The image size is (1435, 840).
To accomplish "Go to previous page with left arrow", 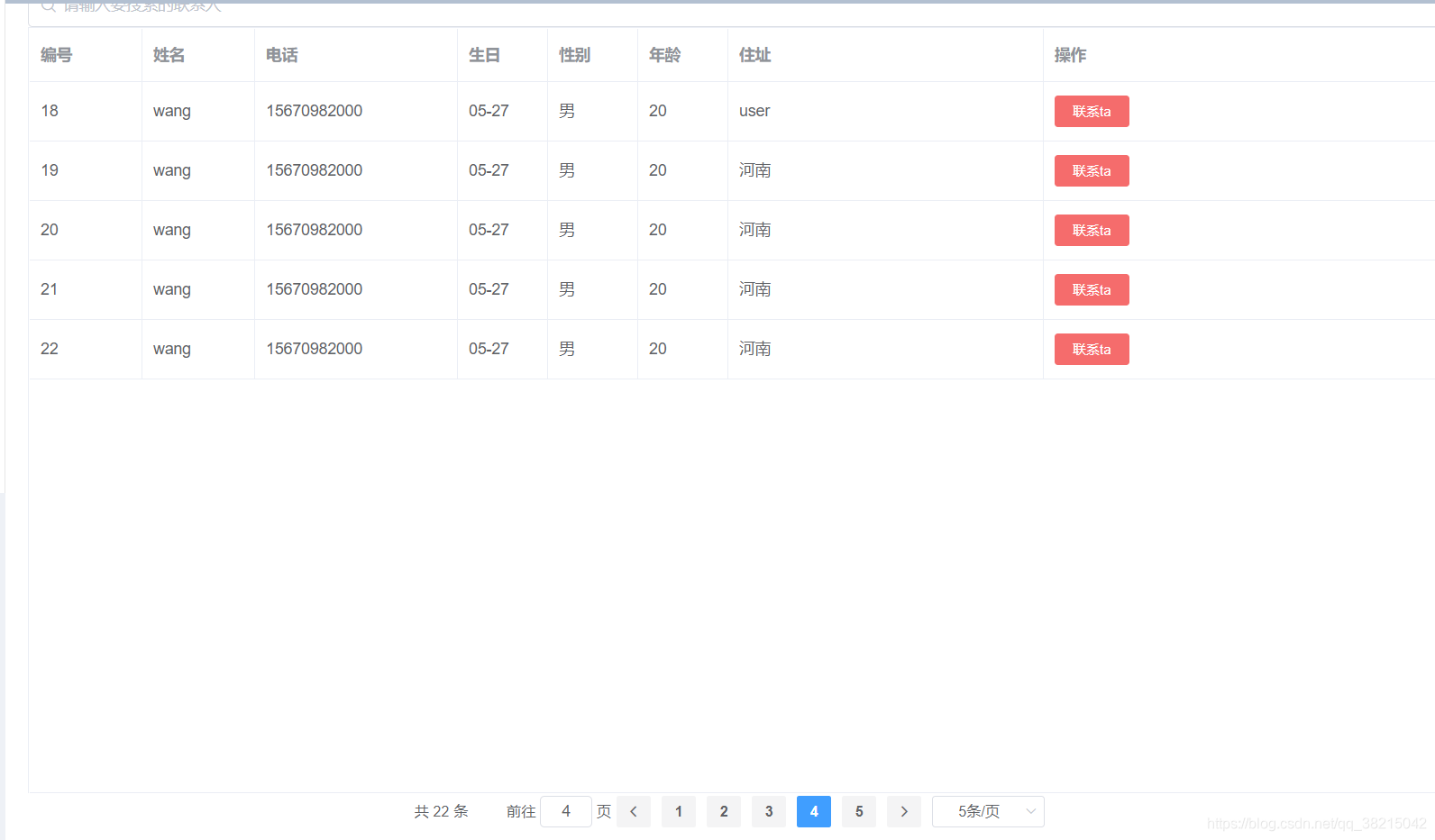I will point(634,811).
